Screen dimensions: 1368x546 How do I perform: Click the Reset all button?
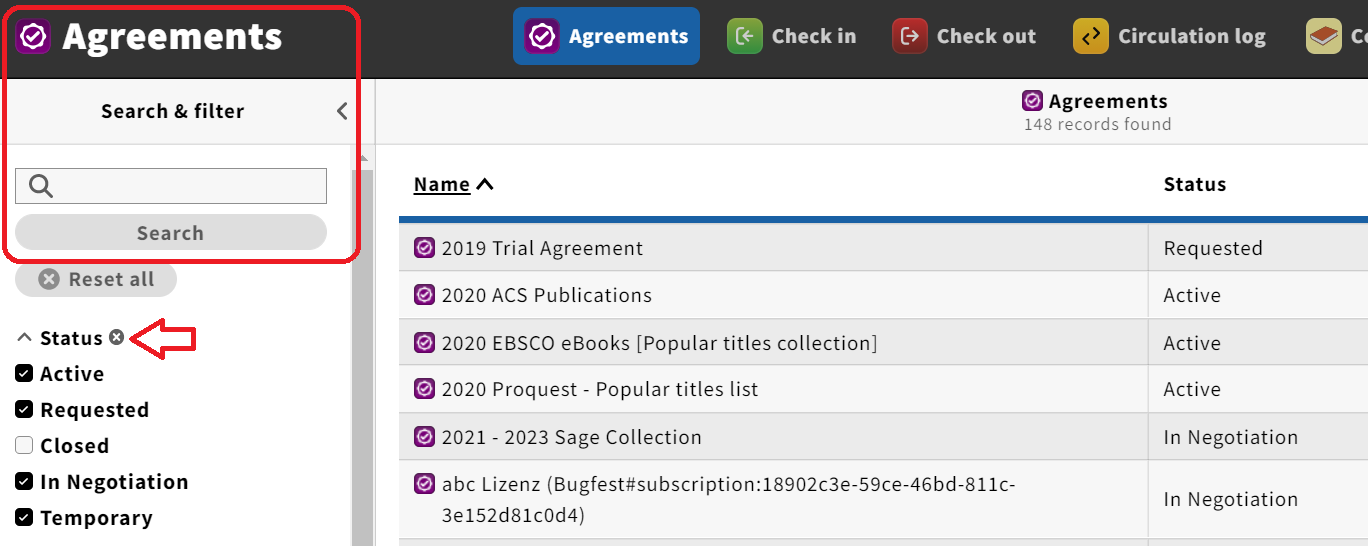click(x=96, y=279)
